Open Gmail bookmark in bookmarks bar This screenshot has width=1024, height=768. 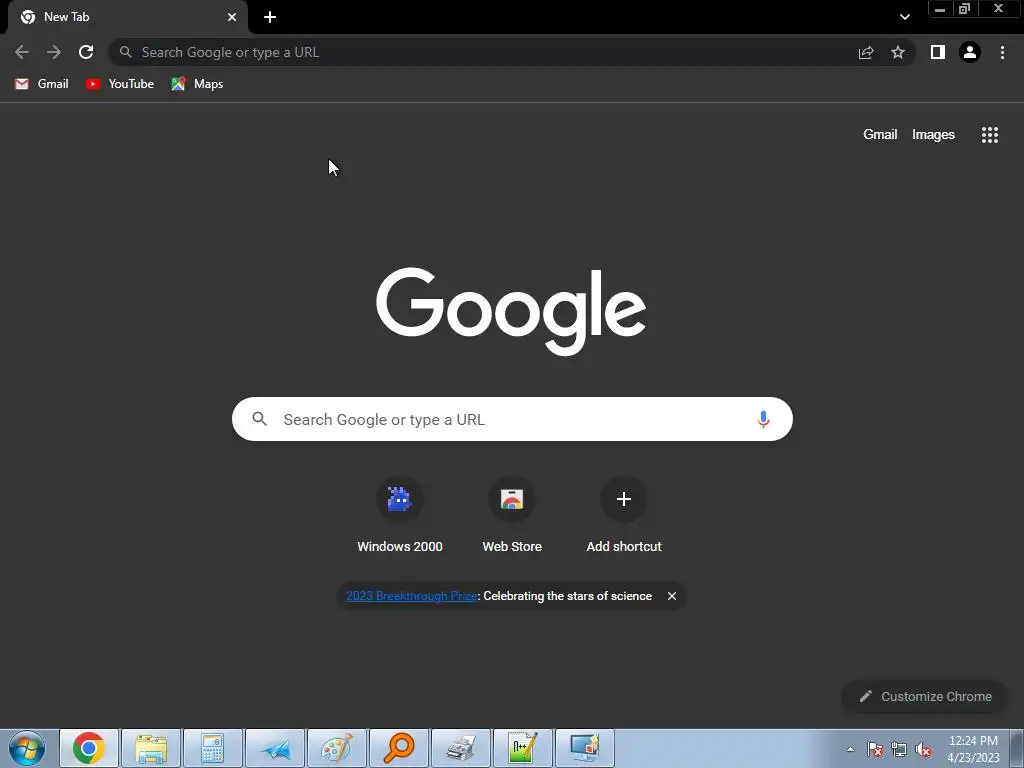[x=42, y=84]
